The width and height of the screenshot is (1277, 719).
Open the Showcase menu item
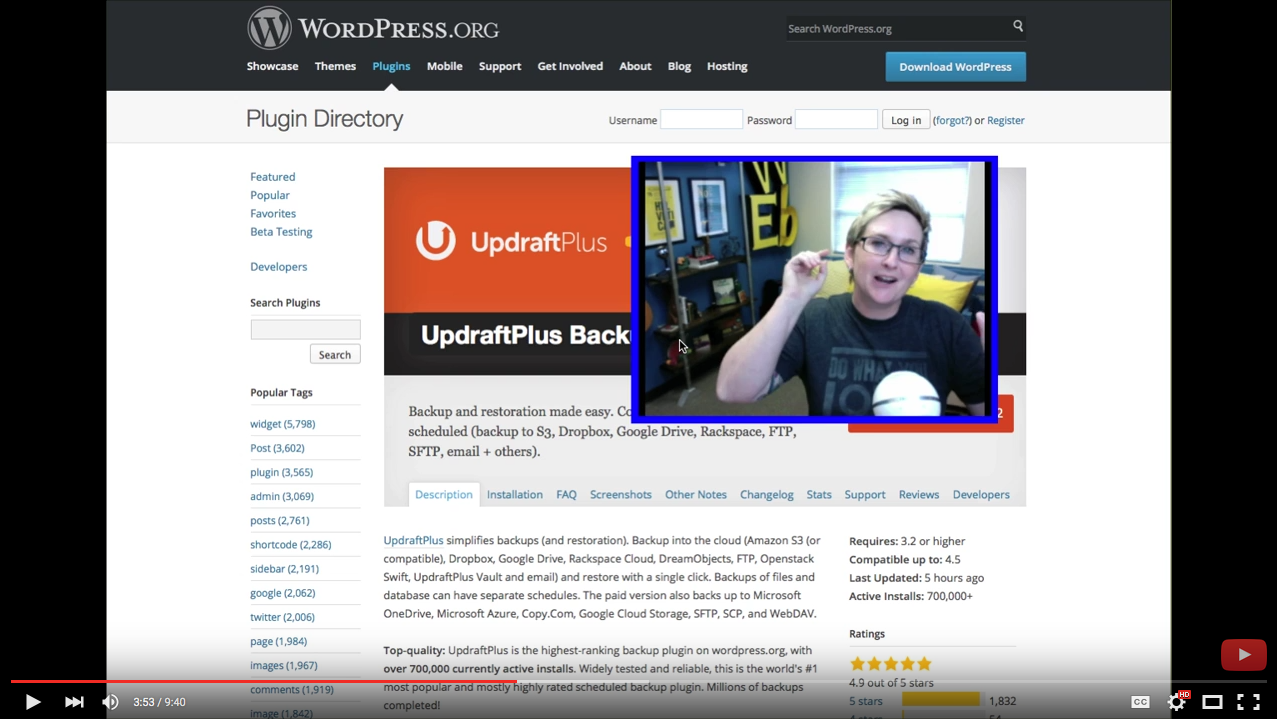tap(272, 66)
